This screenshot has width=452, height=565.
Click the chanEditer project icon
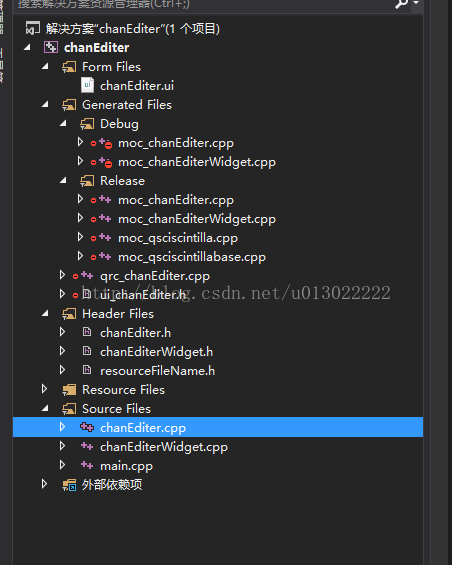51,47
